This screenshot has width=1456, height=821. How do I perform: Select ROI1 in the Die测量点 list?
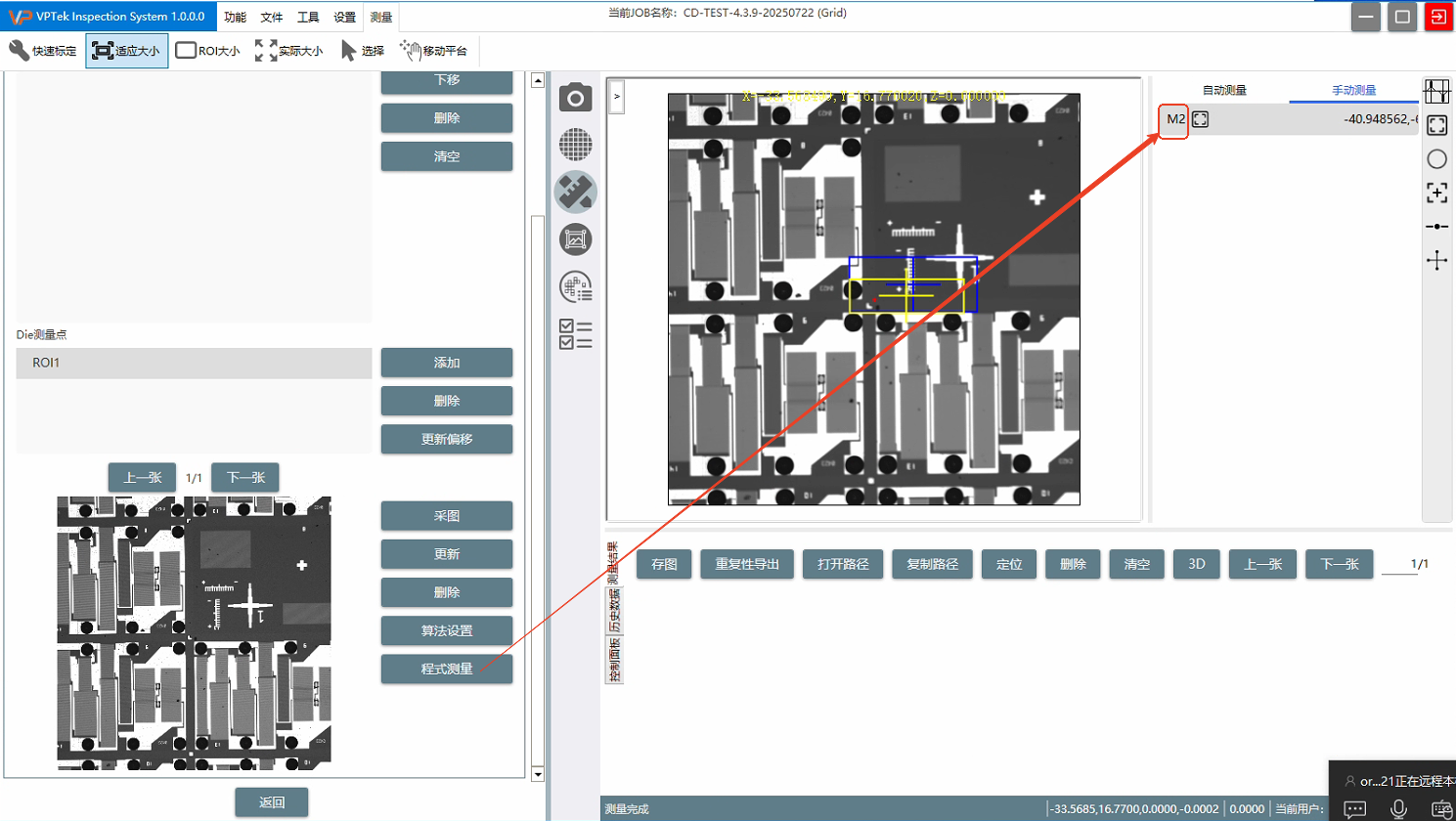click(194, 363)
